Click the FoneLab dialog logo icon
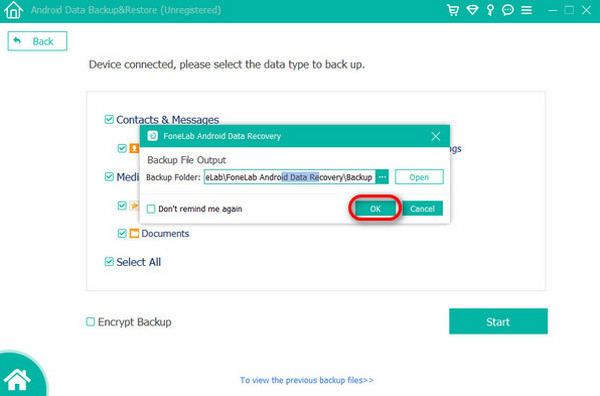The height and width of the screenshot is (396, 600). pos(153,136)
